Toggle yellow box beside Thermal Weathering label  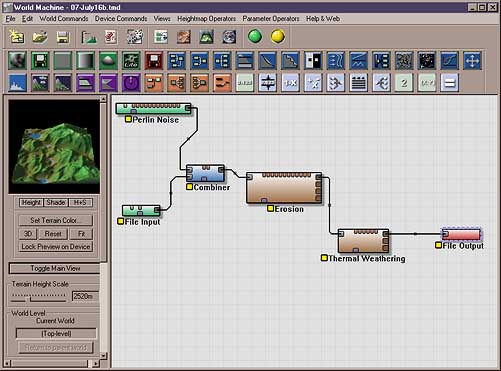pos(324,258)
